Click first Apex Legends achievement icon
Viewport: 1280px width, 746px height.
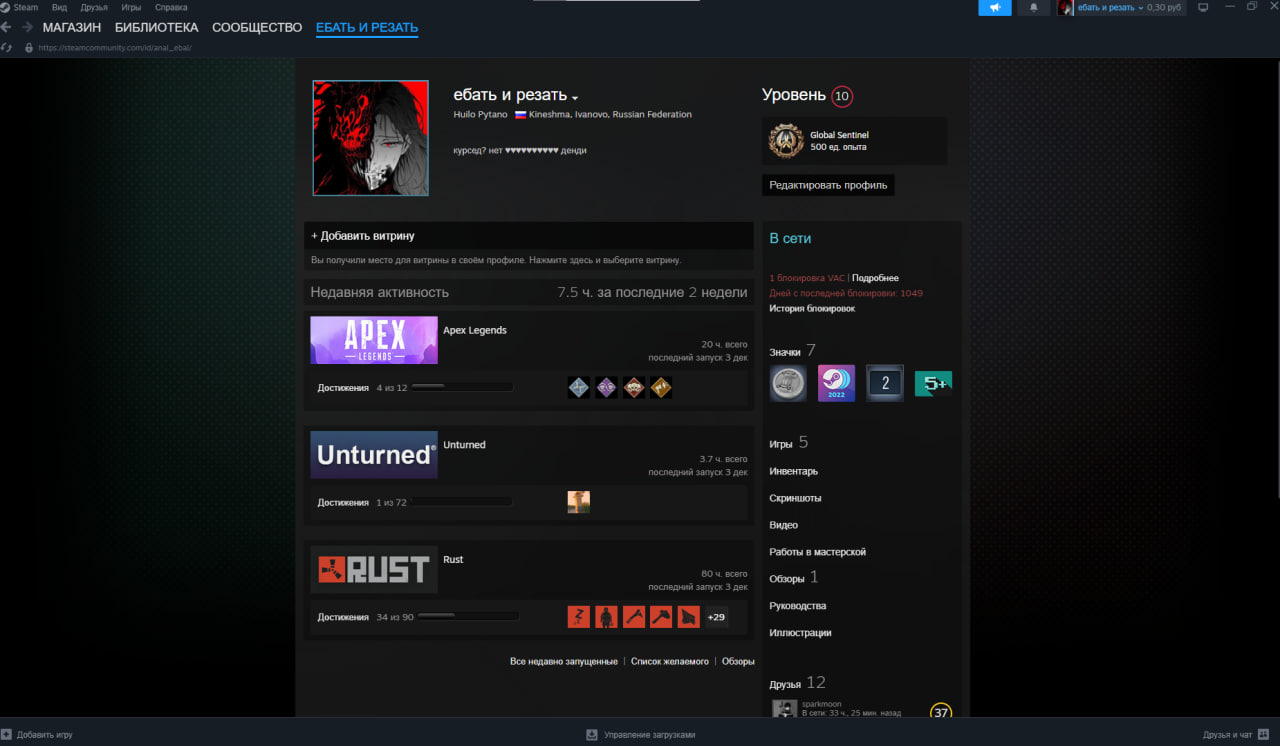click(x=579, y=387)
